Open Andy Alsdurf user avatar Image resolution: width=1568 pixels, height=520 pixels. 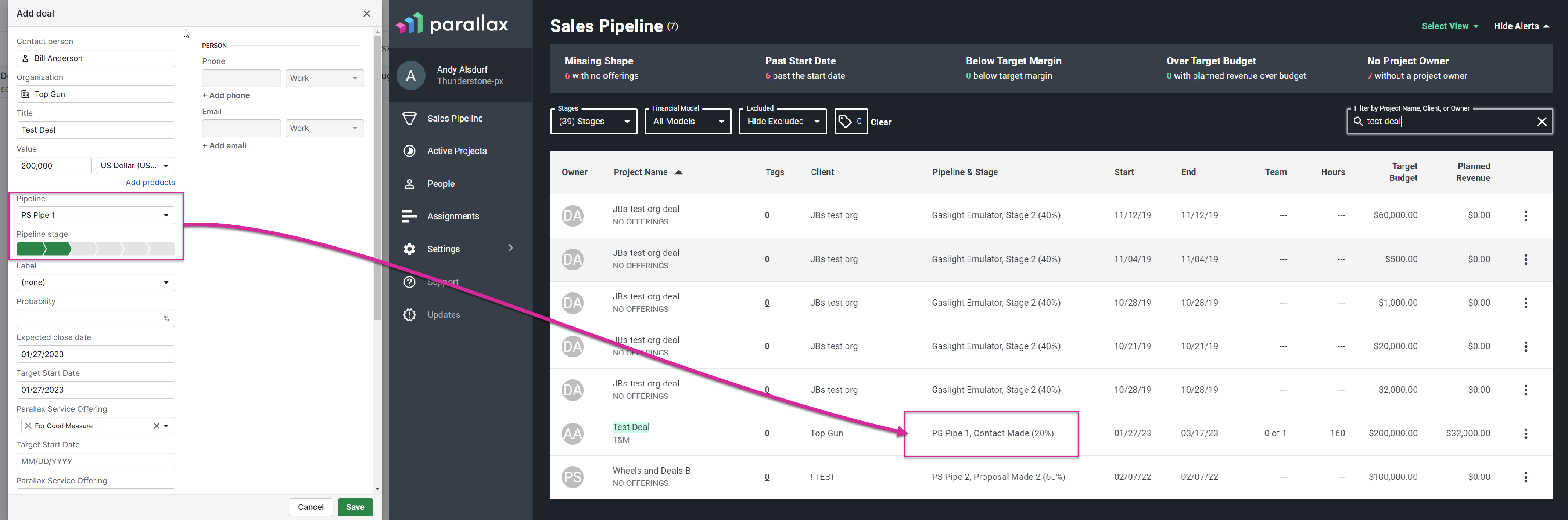[x=411, y=75]
